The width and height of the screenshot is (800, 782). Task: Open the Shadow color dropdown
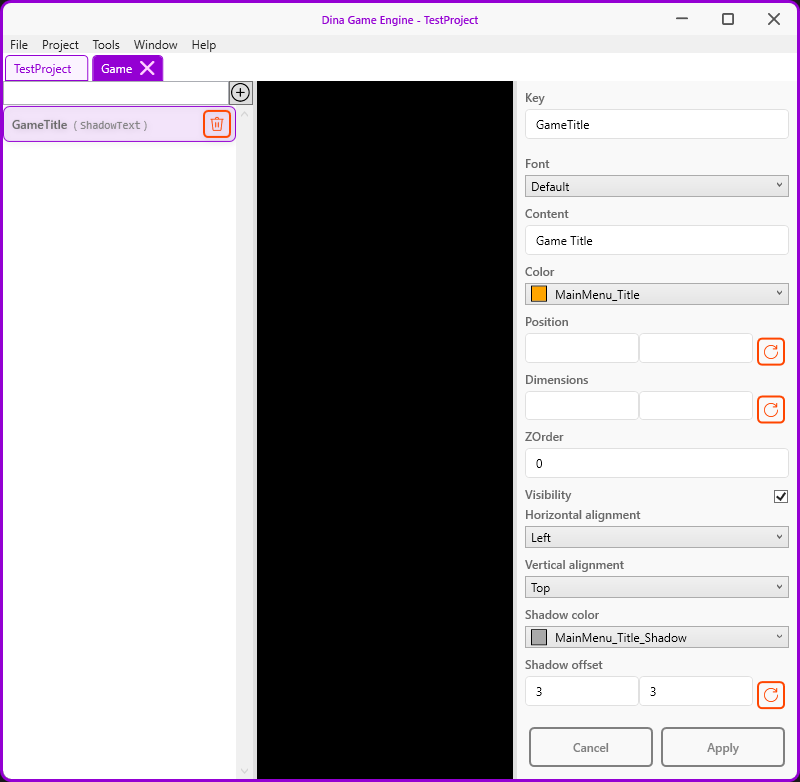[657, 637]
